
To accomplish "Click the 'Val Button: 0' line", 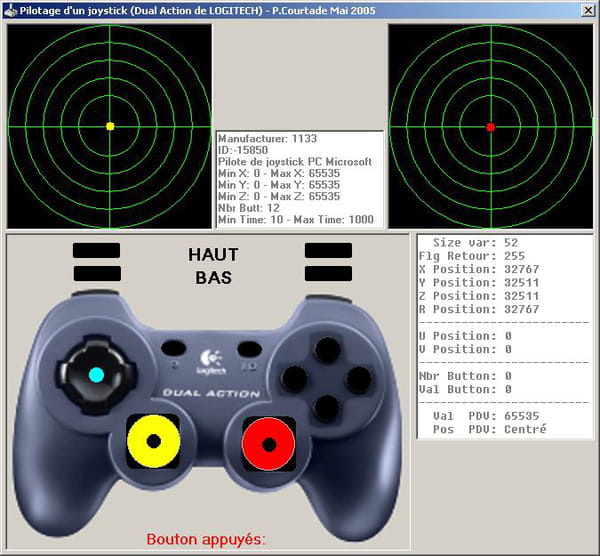I will pyautogui.click(x=465, y=390).
